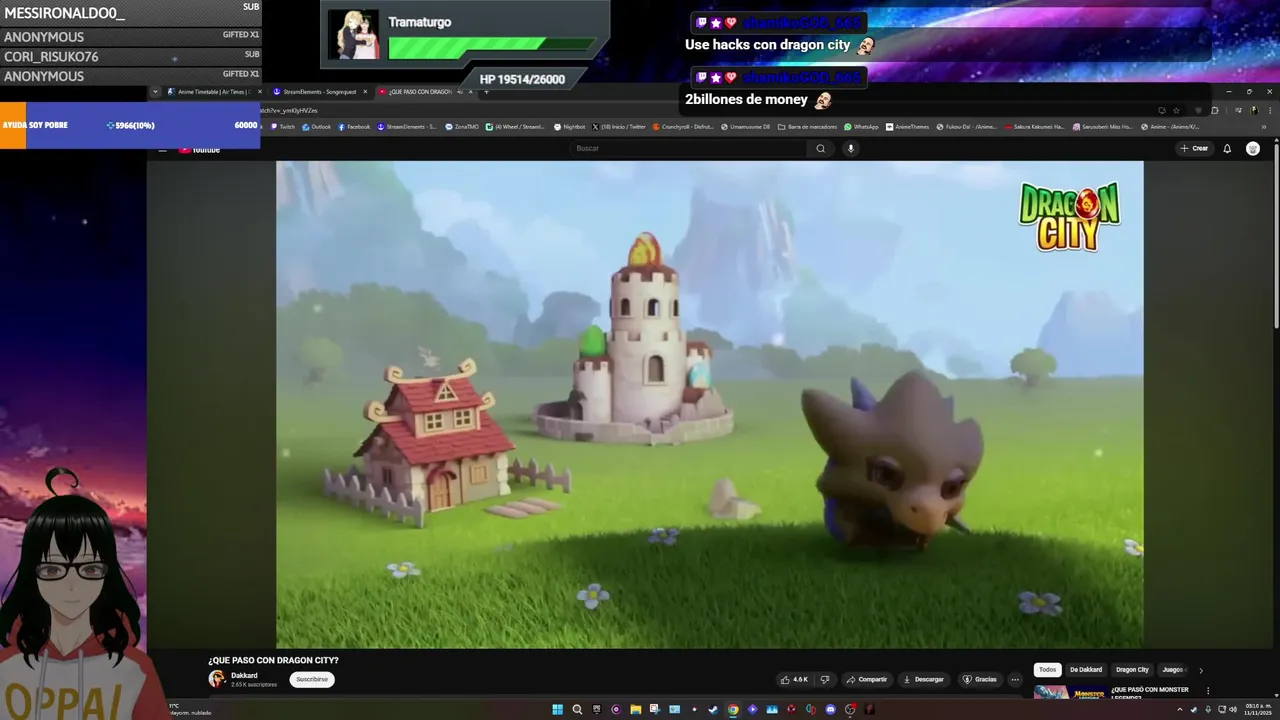Open the Outlook bookmark
Image resolution: width=1280 pixels, height=720 pixels.
(x=316, y=127)
